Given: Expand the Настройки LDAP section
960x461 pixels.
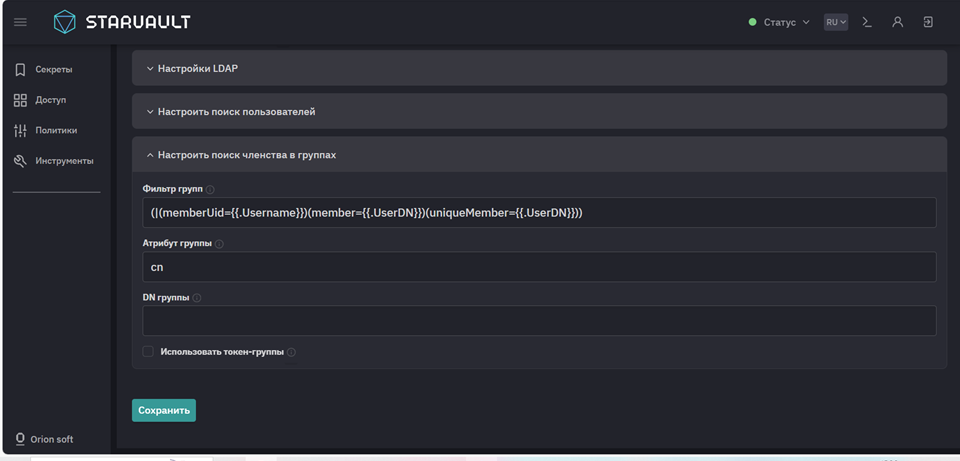Looking at the screenshot, I should (198, 69).
